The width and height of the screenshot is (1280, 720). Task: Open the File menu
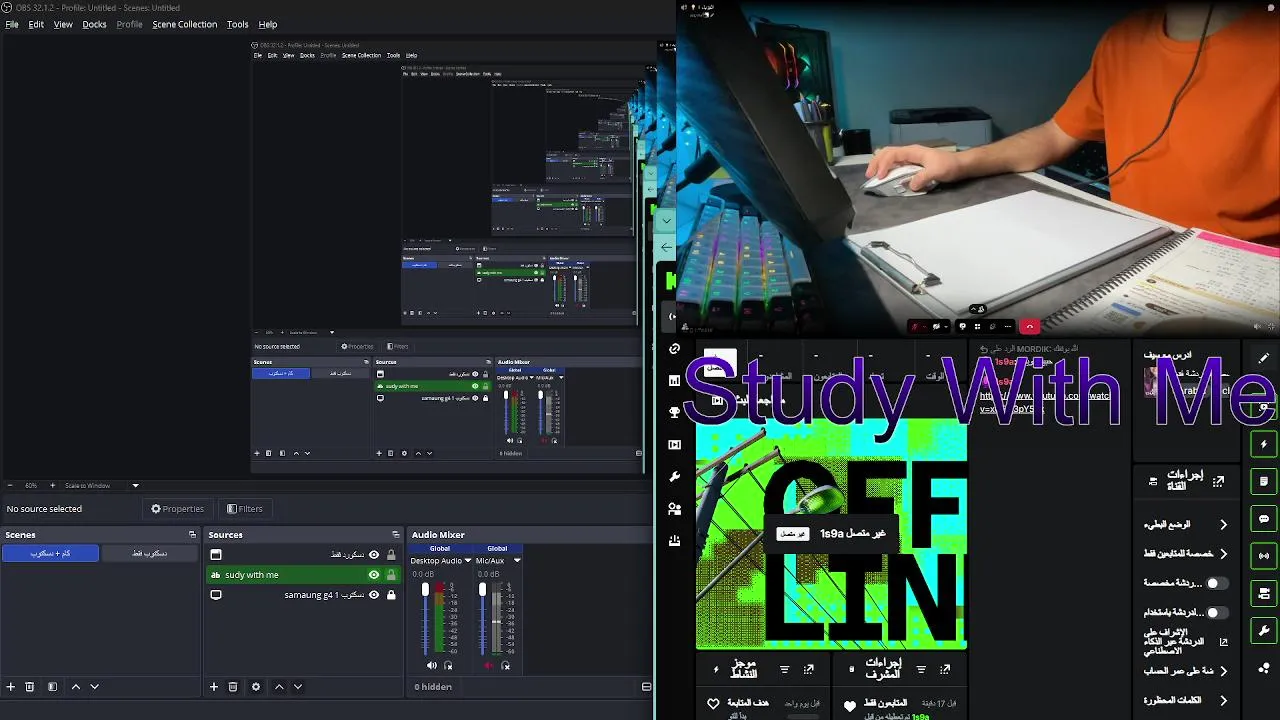tap(12, 24)
